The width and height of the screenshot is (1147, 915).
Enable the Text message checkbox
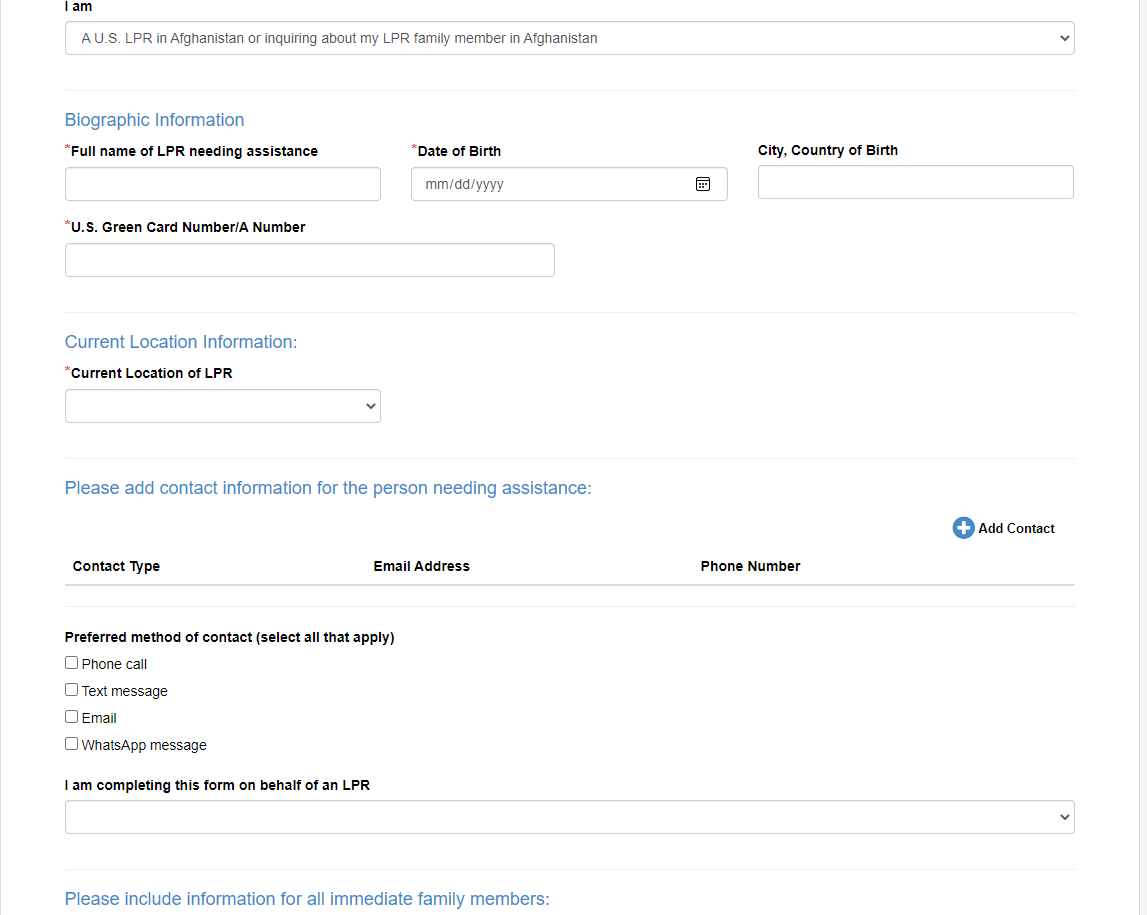(72, 690)
